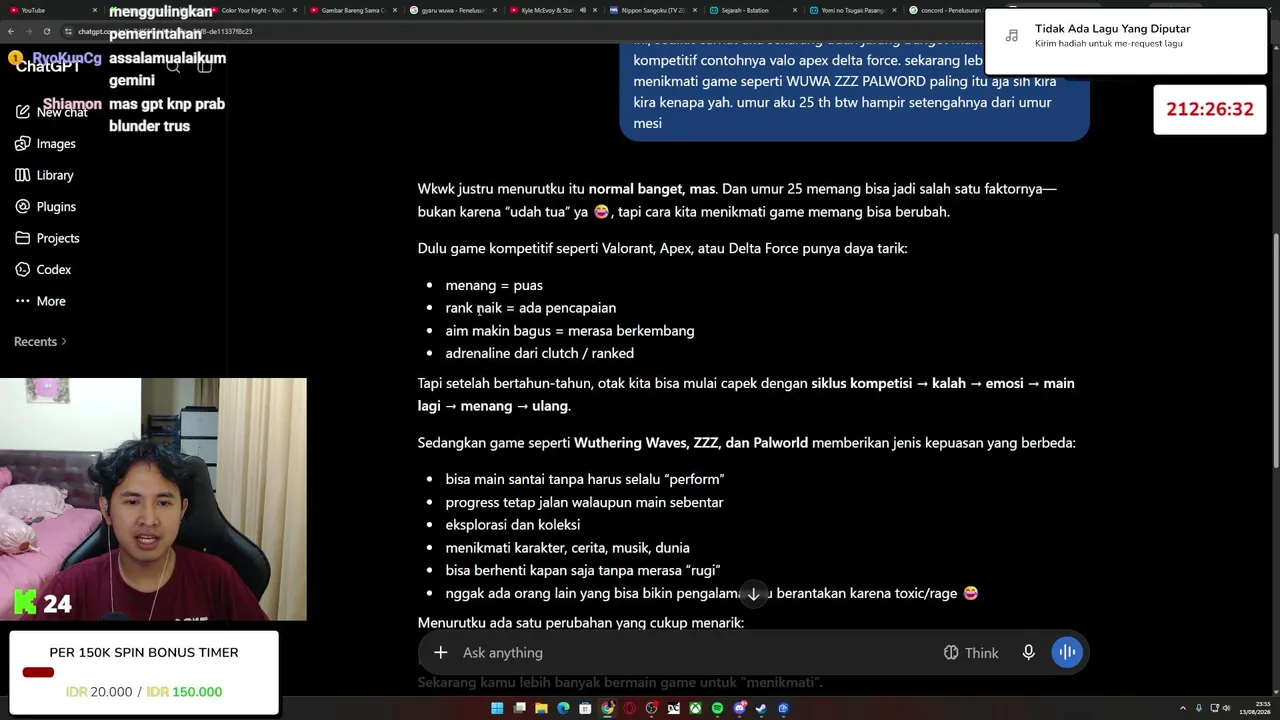Open Spotify from the taskbar

tap(717, 708)
